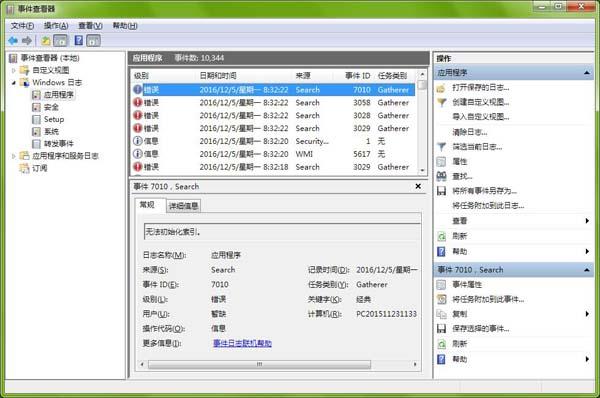This screenshot has height=398, width=600.
Task: Open the 事件日志联机帮助 link
Action: click(242, 343)
